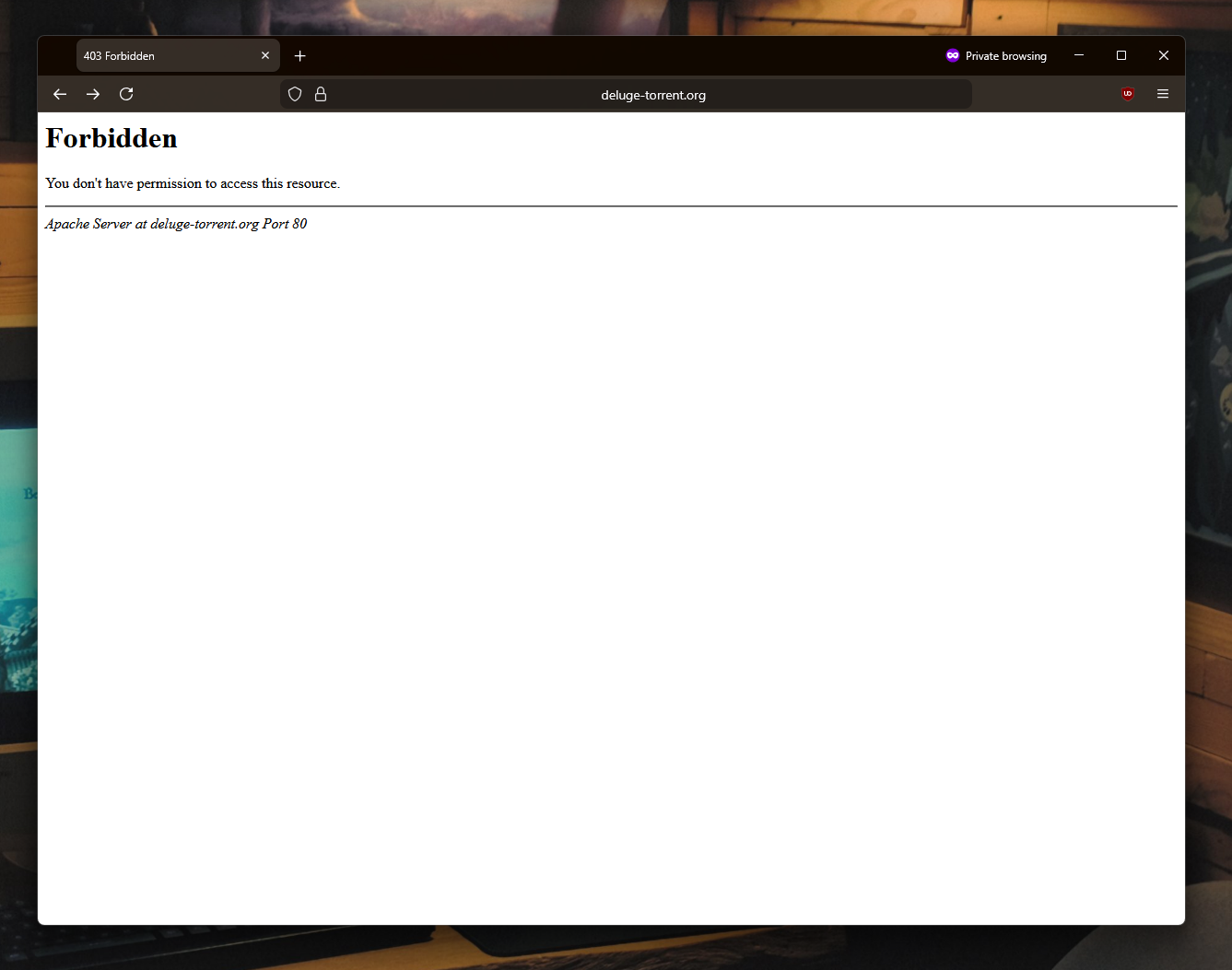Select the 403 Forbidden tab
This screenshot has width=1232, height=970.
point(178,56)
